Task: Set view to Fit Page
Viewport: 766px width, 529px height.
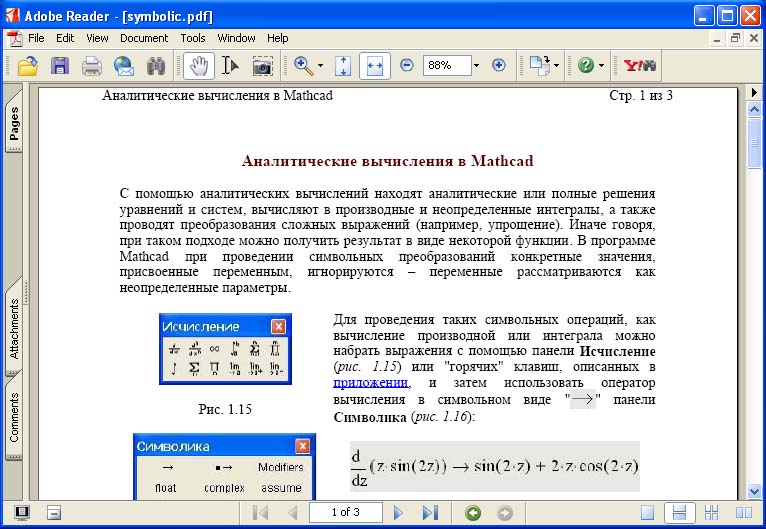Action: tap(343, 65)
